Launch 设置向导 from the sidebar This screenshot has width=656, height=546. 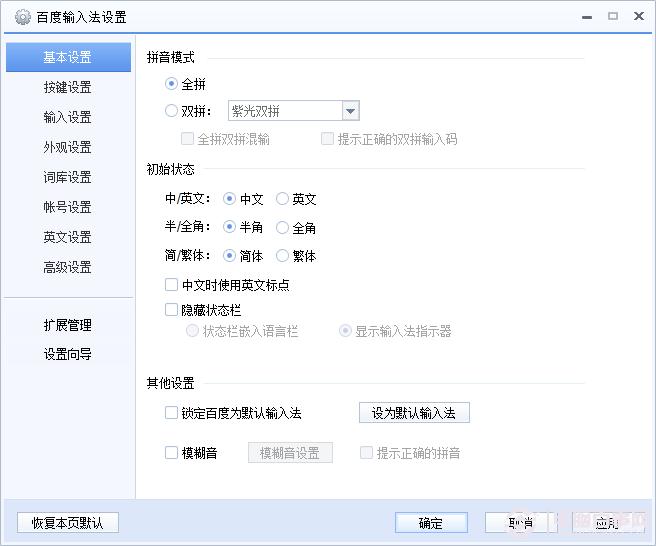(67, 354)
